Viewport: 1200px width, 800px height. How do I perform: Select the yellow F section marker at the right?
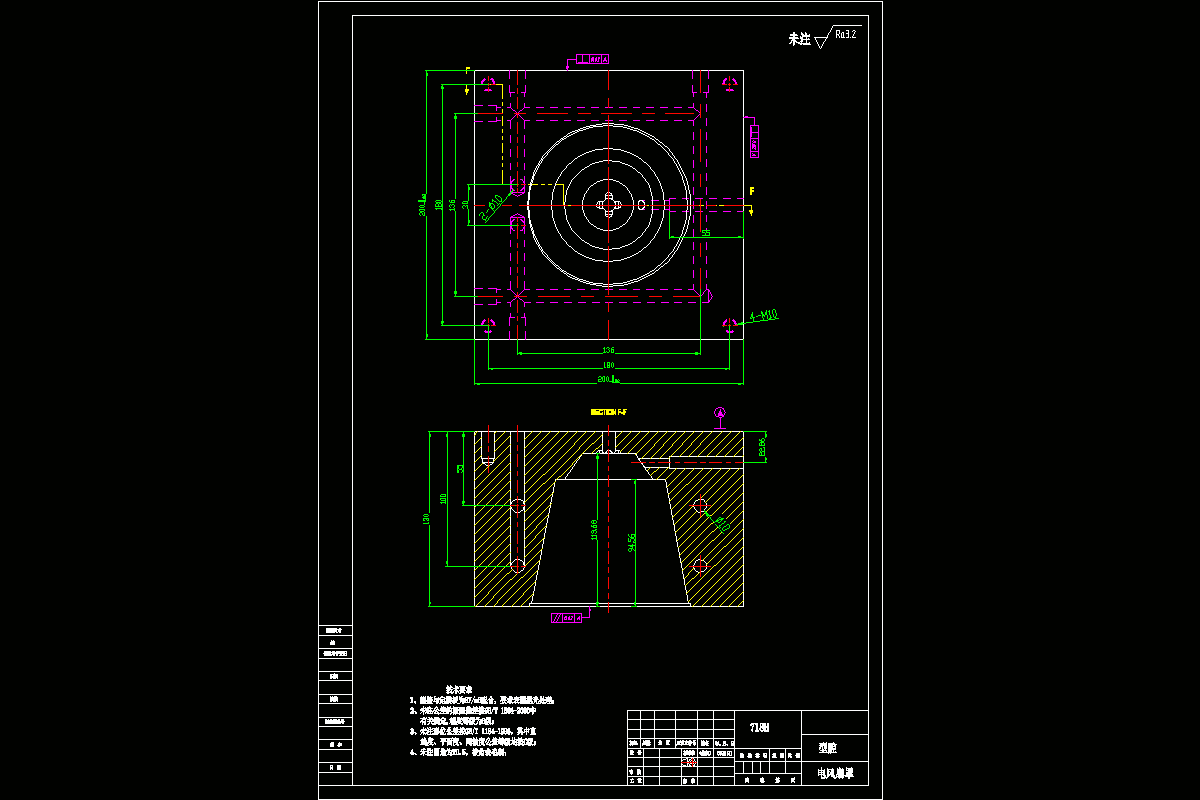(x=752, y=189)
